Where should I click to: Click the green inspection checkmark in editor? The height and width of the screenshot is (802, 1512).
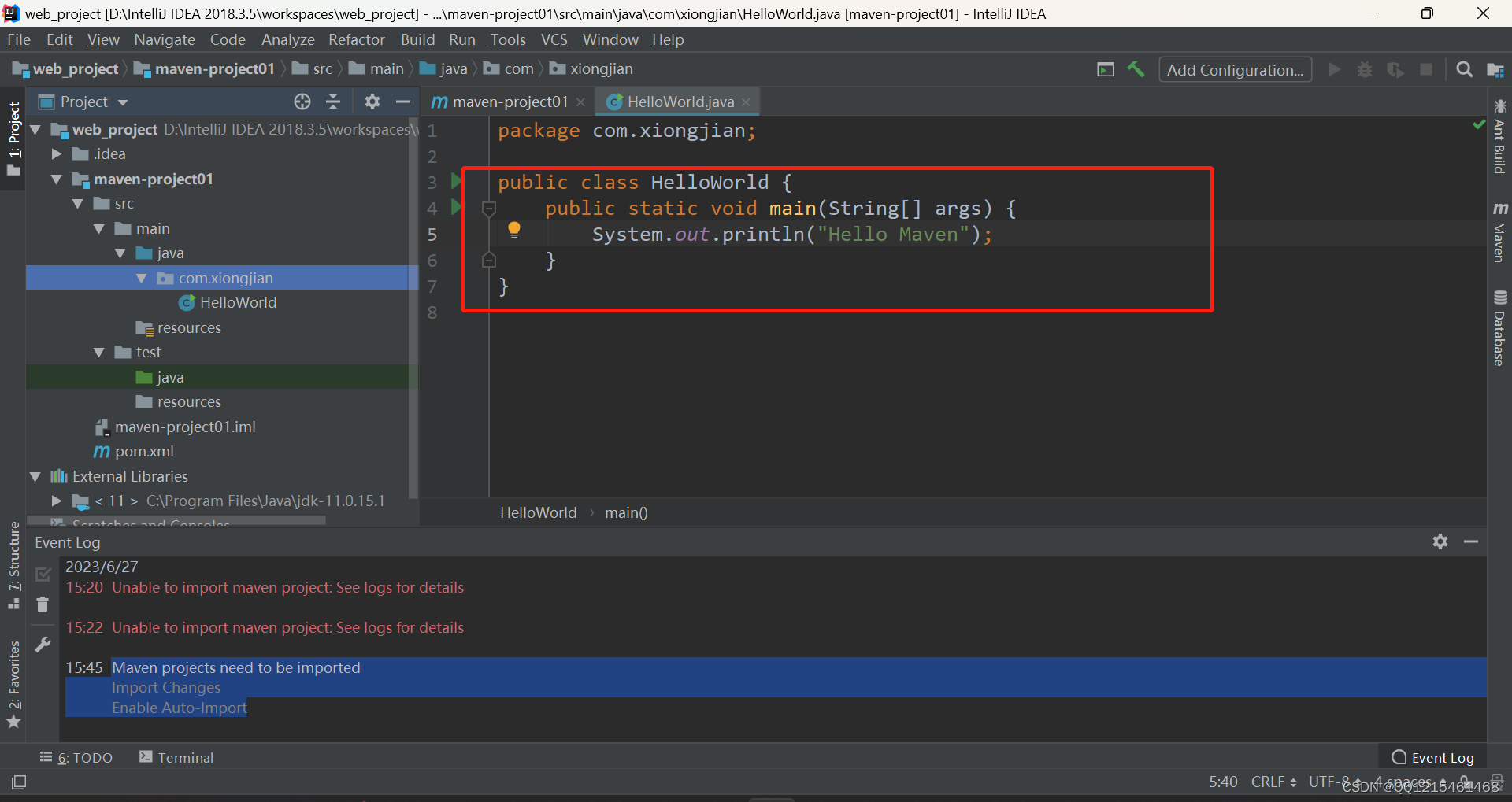tap(1478, 125)
